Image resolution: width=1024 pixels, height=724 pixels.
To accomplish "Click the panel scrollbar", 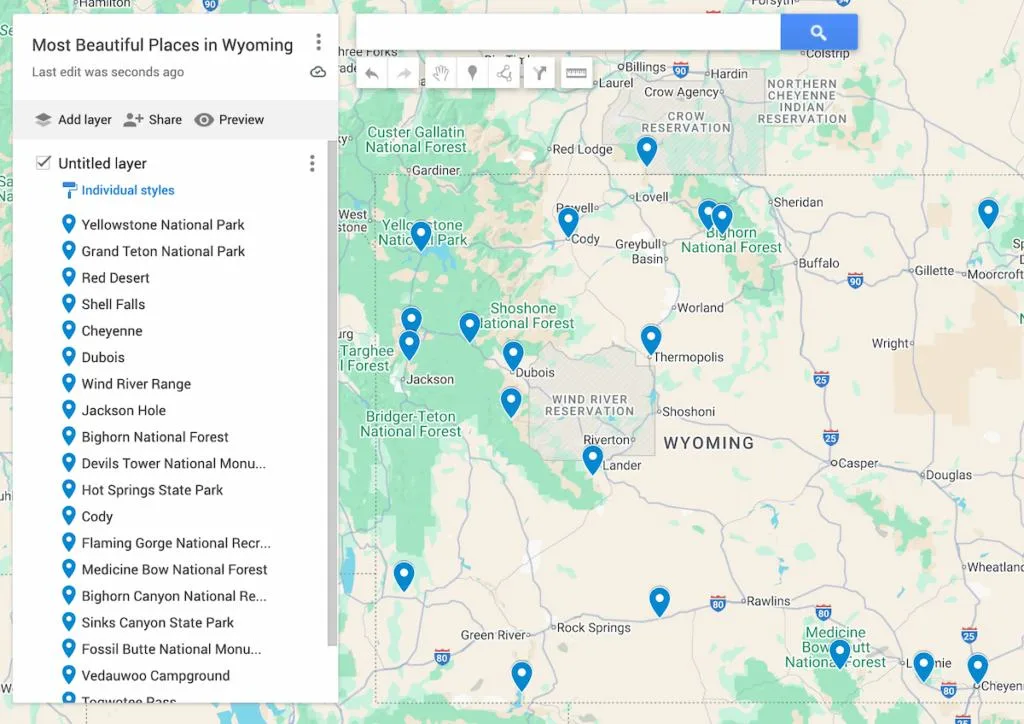I will pos(332,392).
